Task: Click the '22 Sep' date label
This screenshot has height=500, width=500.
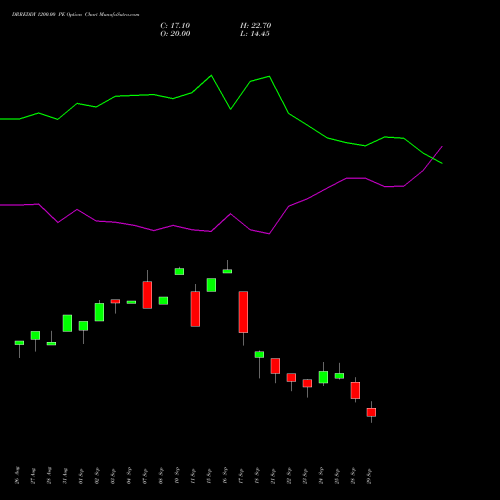Action: pos(289,475)
